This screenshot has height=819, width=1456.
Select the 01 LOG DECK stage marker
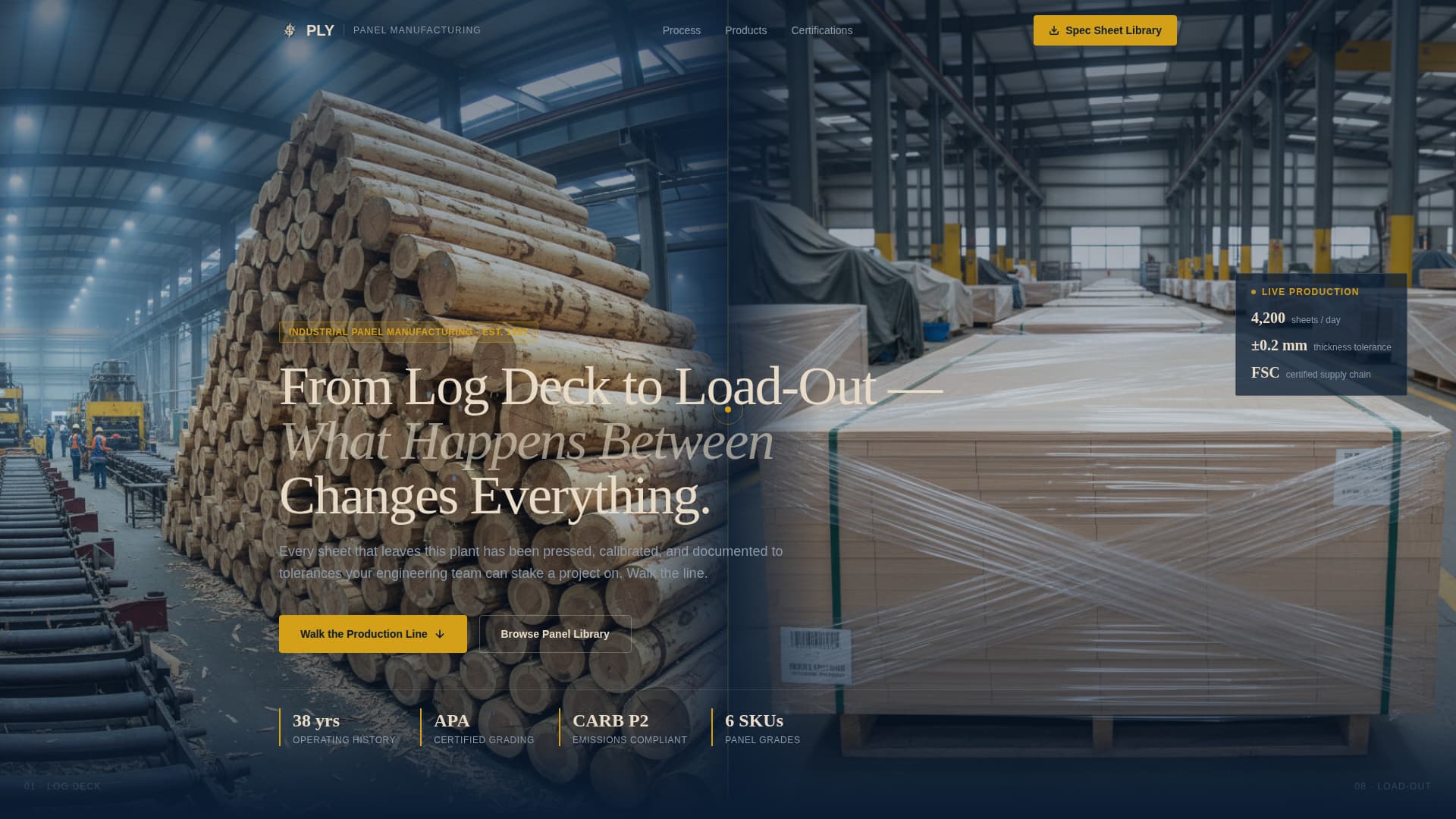click(x=63, y=786)
